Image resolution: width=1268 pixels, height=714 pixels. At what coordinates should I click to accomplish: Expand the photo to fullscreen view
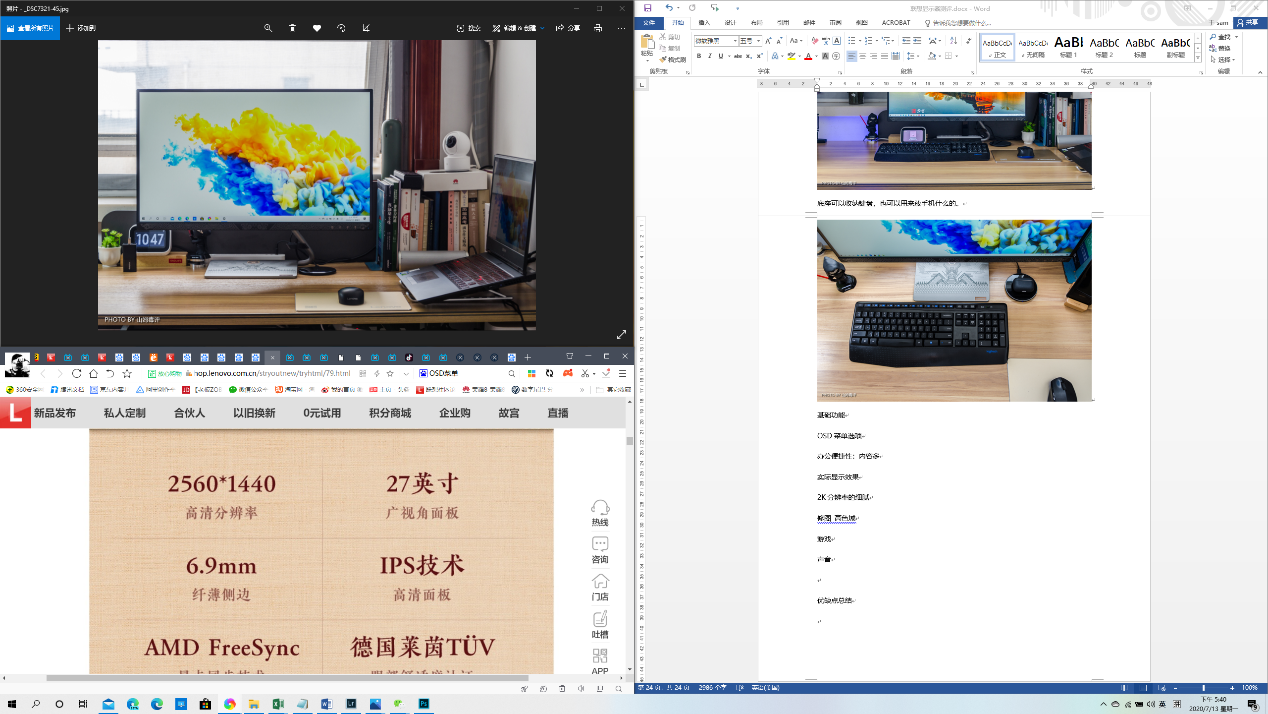pyautogui.click(x=621, y=335)
